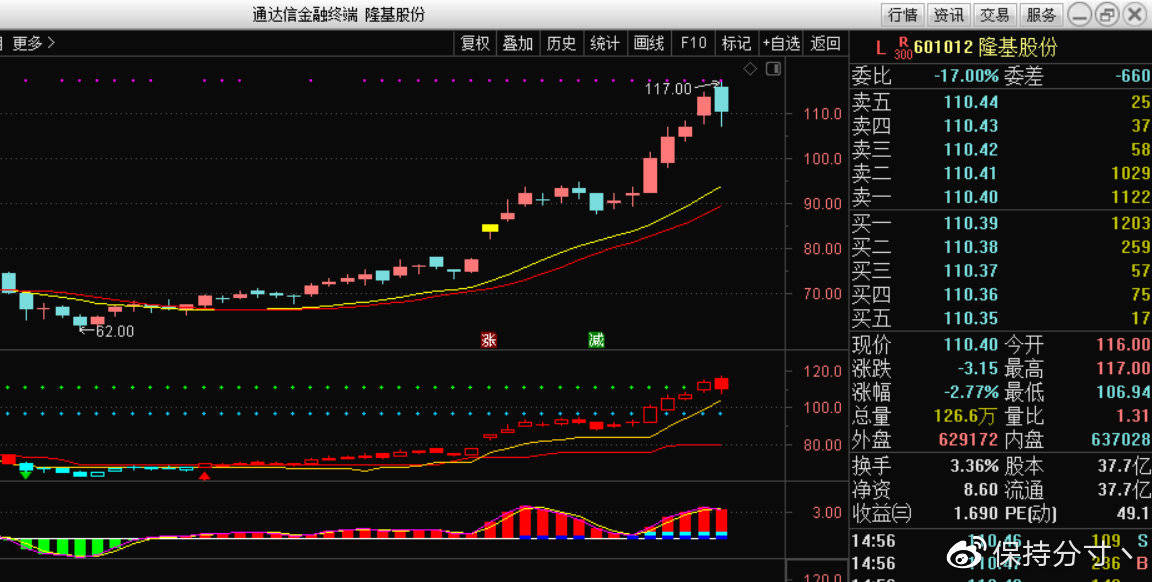Click the 最高 value in the quote panel
Viewport: 1152px width, 582px height.
point(1123,368)
